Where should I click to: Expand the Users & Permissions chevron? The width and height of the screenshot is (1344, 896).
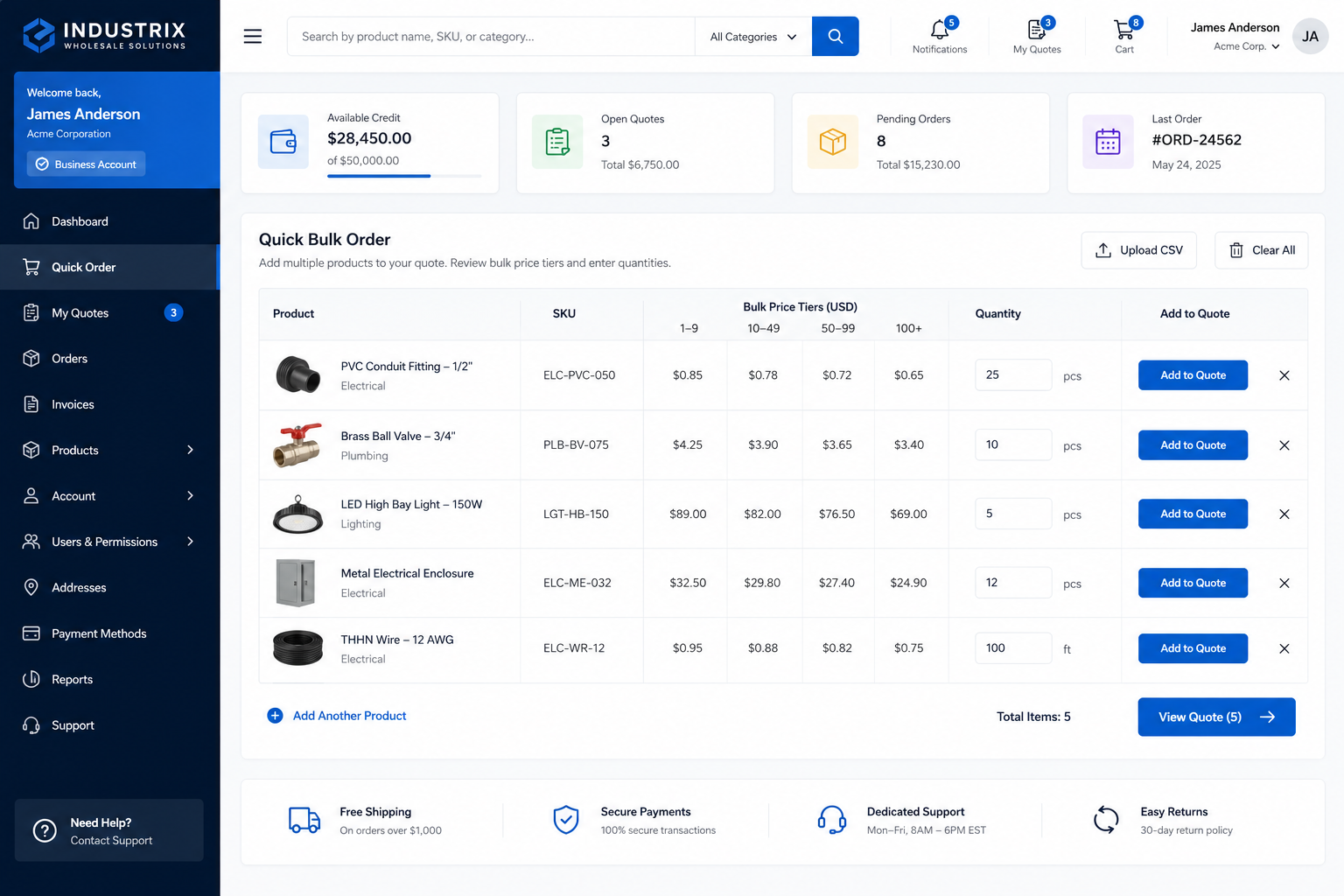[190, 542]
